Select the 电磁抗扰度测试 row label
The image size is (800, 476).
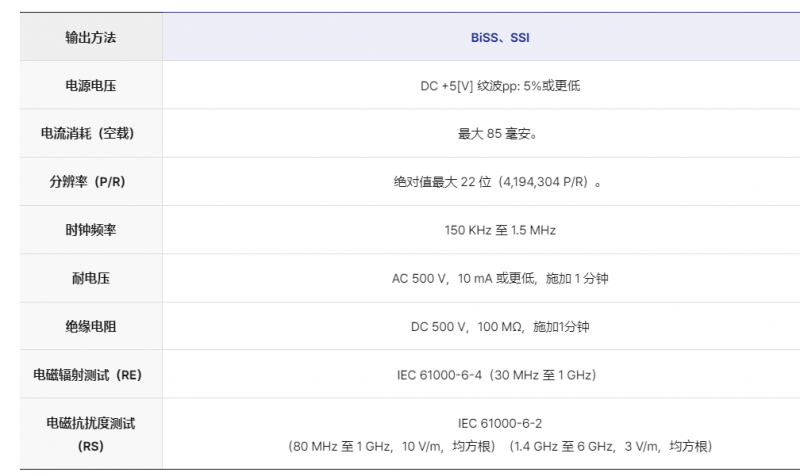pos(90,424)
